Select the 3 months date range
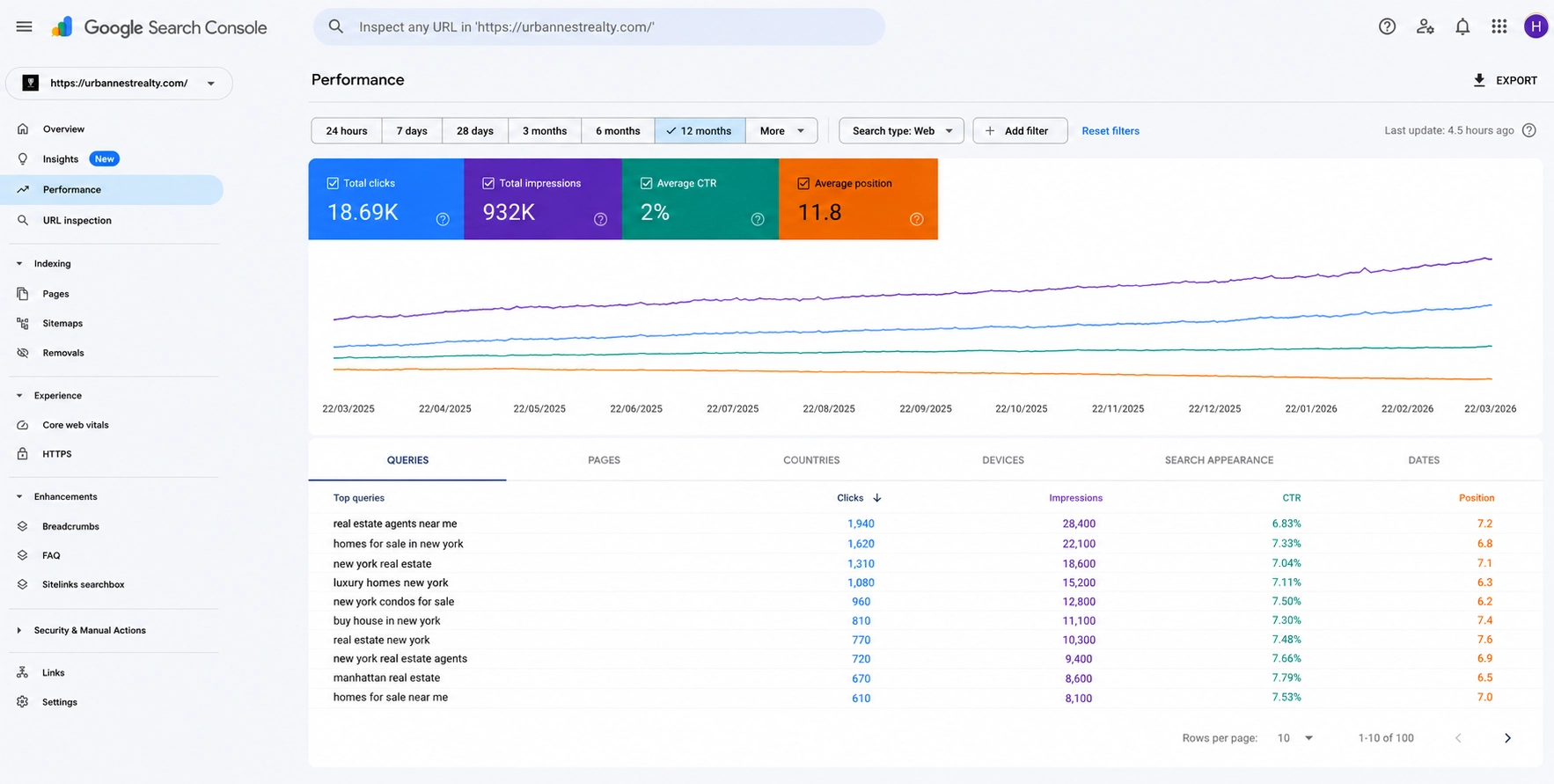This screenshot has width=1554, height=784. click(x=545, y=131)
